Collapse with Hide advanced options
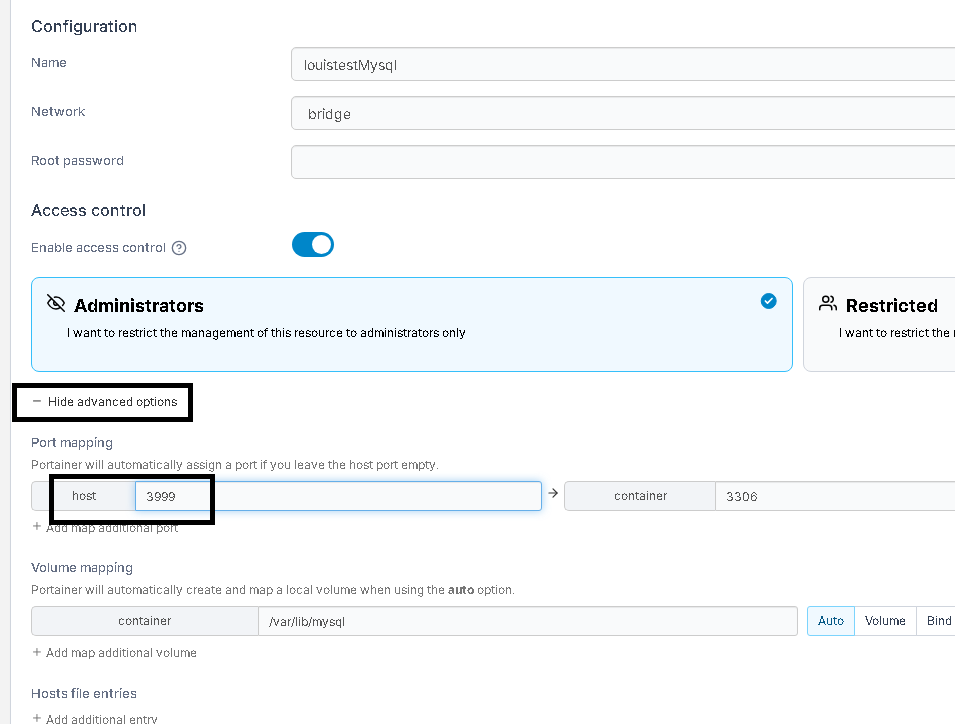 click(105, 402)
